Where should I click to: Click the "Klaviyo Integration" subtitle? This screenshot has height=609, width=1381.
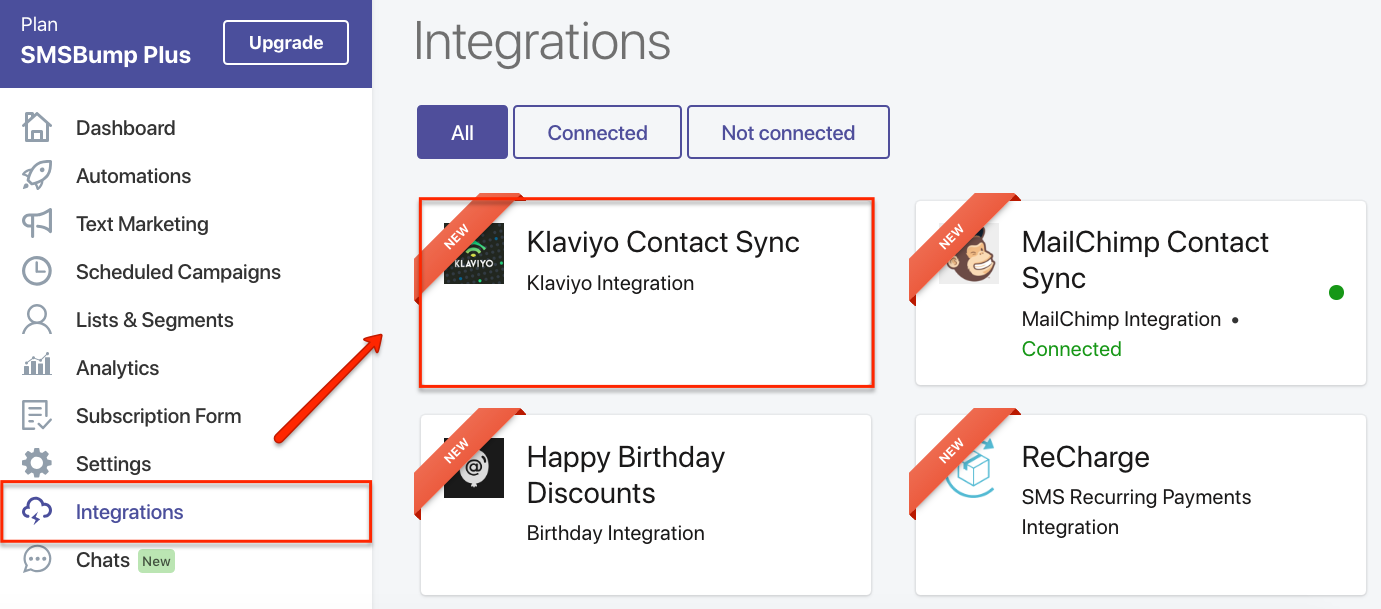[x=610, y=283]
